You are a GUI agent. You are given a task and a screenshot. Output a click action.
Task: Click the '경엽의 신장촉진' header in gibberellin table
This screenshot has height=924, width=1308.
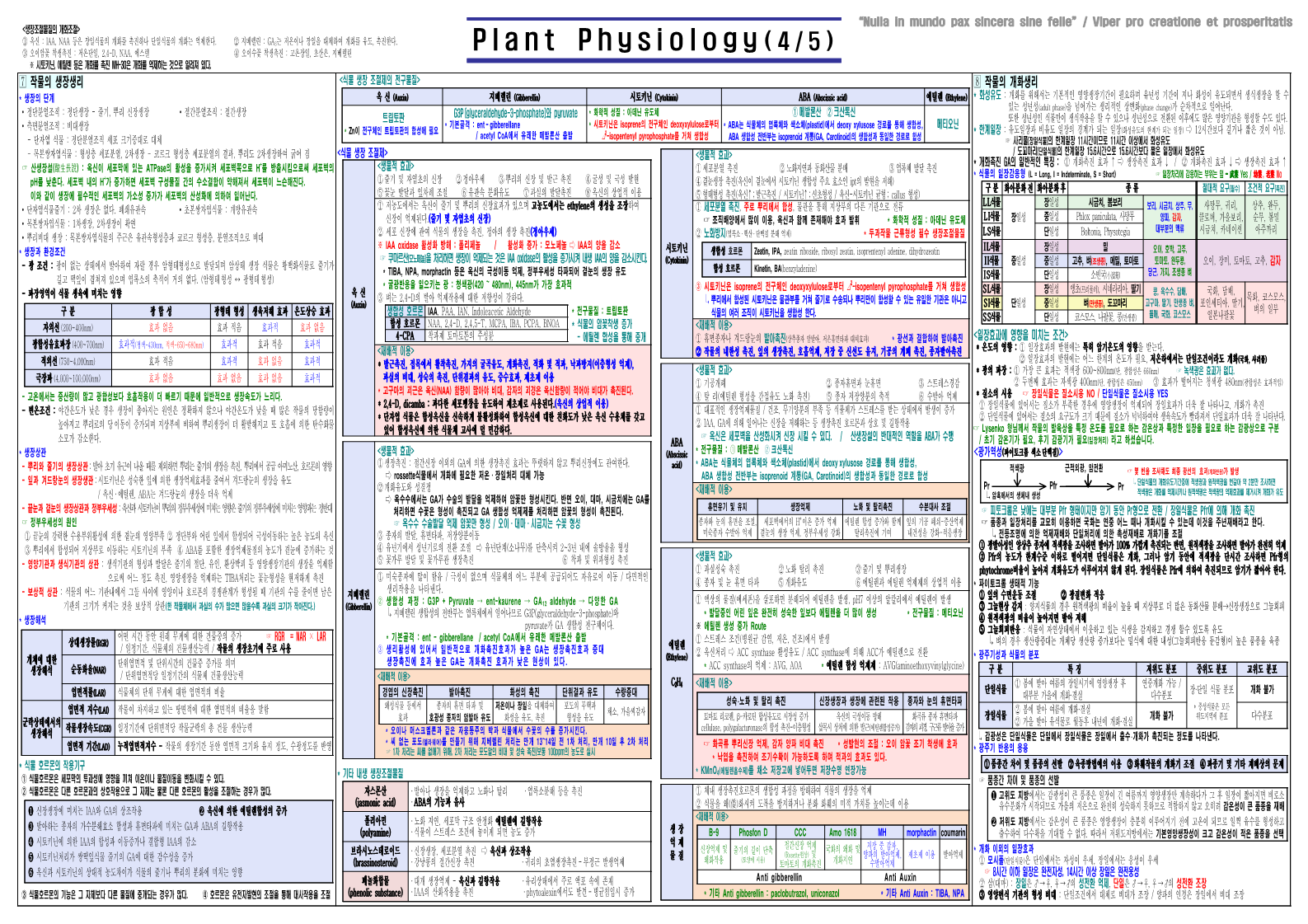click(402, 692)
